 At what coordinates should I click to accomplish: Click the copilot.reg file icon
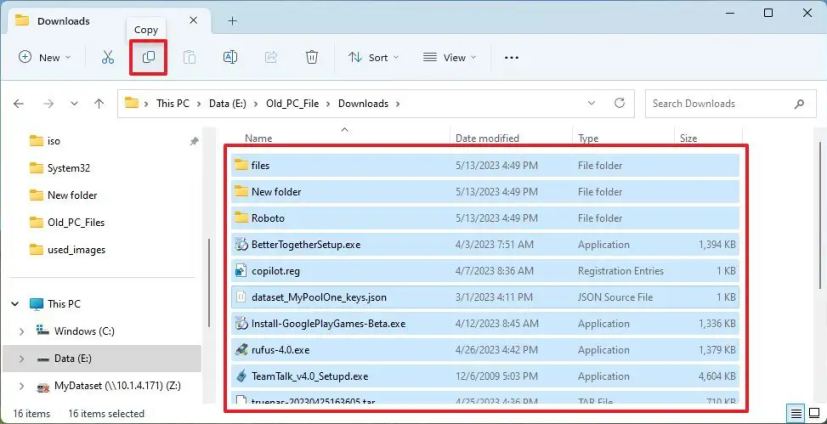[241, 271]
